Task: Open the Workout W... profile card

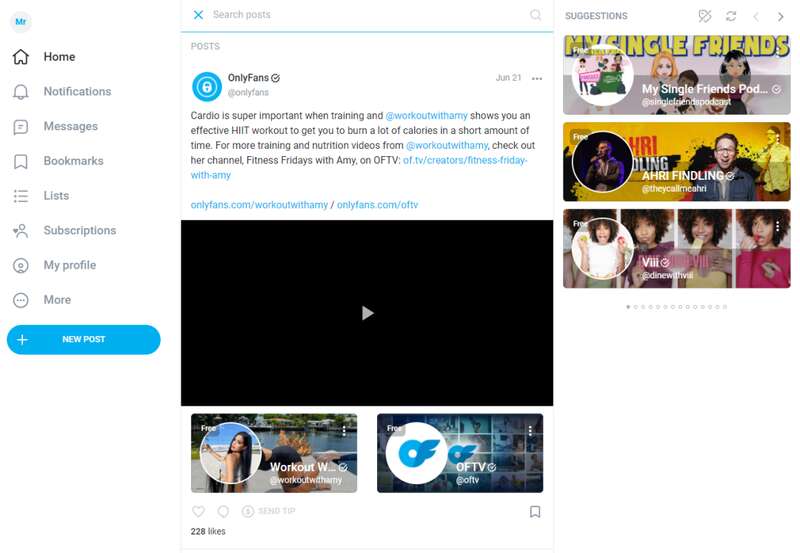Action: [x=274, y=453]
